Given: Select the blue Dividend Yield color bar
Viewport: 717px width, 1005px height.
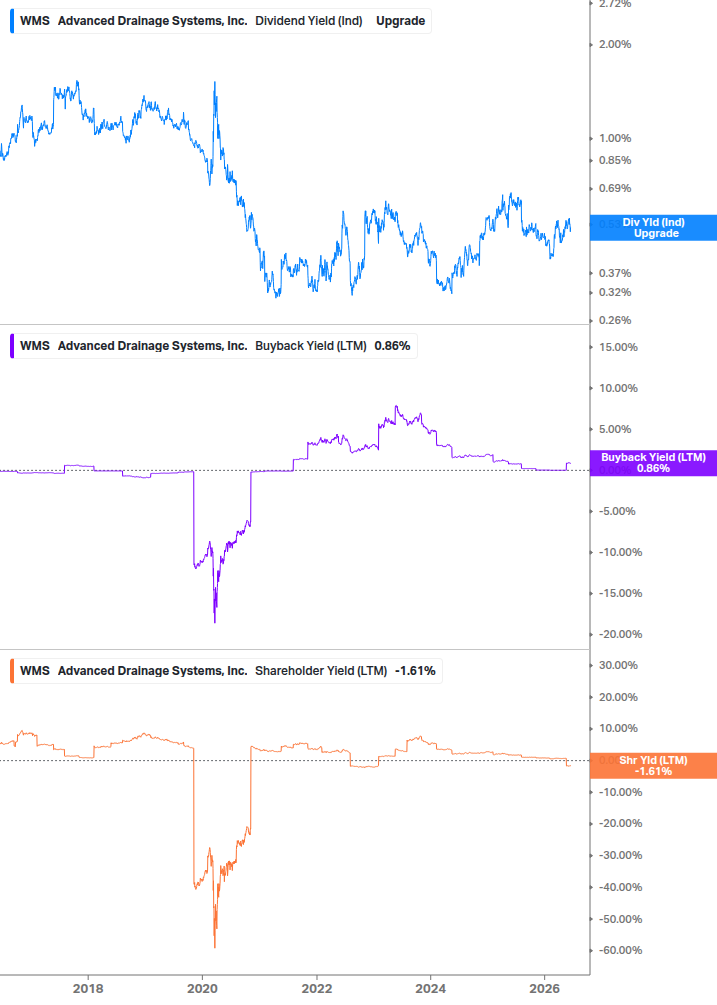Looking at the screenshot, I should 12,21.
